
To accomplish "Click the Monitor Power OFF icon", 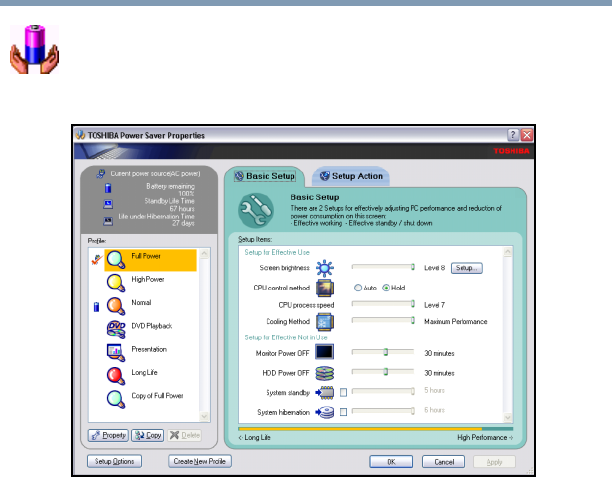I will coord(325,352).
